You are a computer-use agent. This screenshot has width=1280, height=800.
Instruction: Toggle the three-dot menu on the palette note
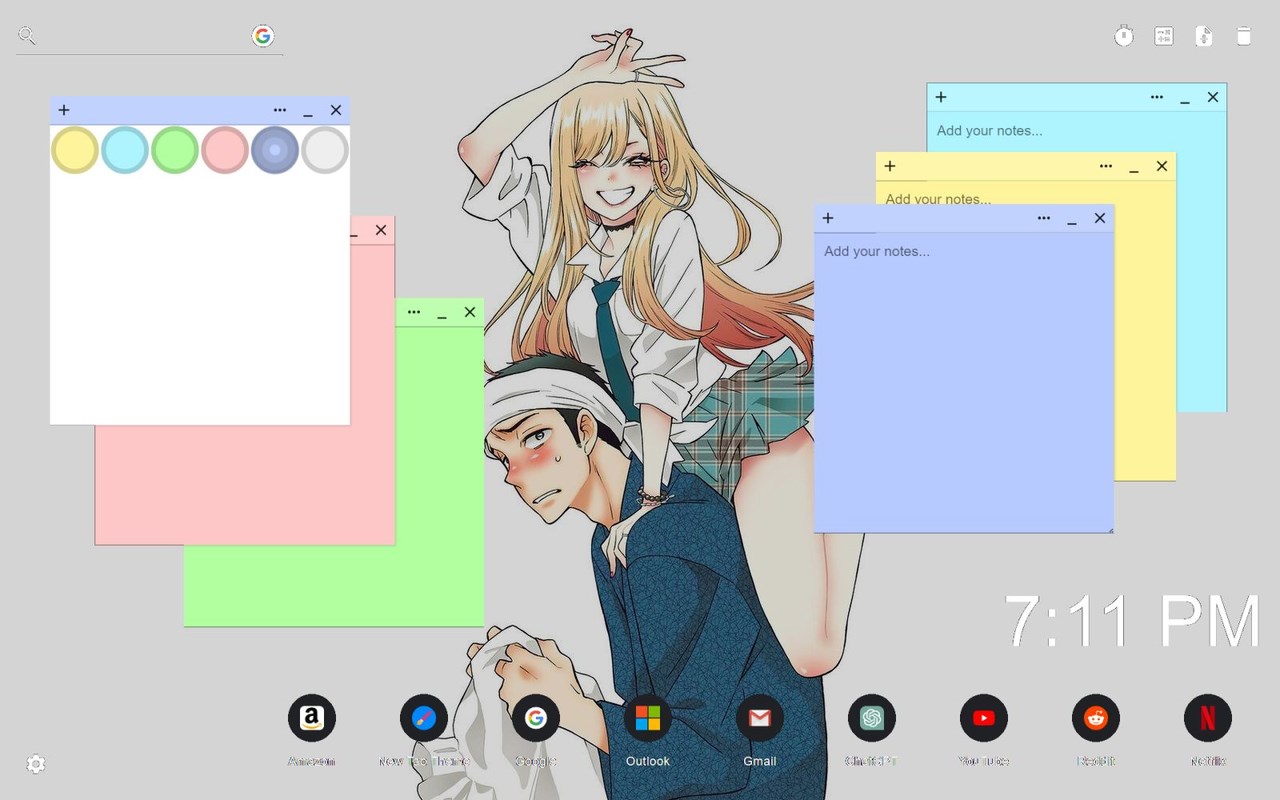tap(280, 110)
